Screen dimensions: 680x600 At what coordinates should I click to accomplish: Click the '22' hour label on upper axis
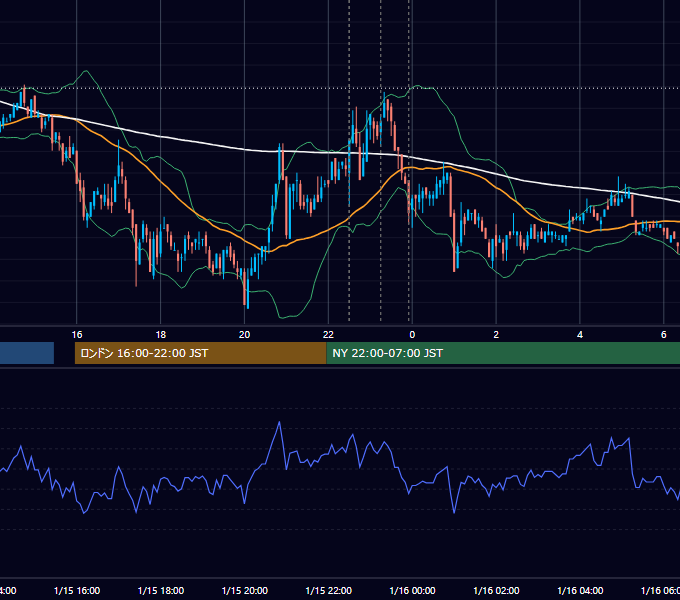click(x=328, y=334)
